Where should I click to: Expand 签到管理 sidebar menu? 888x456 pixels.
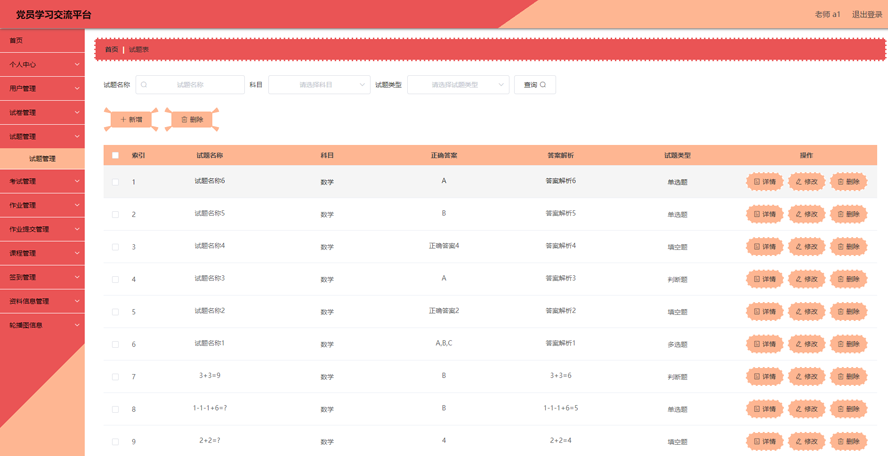42,277
